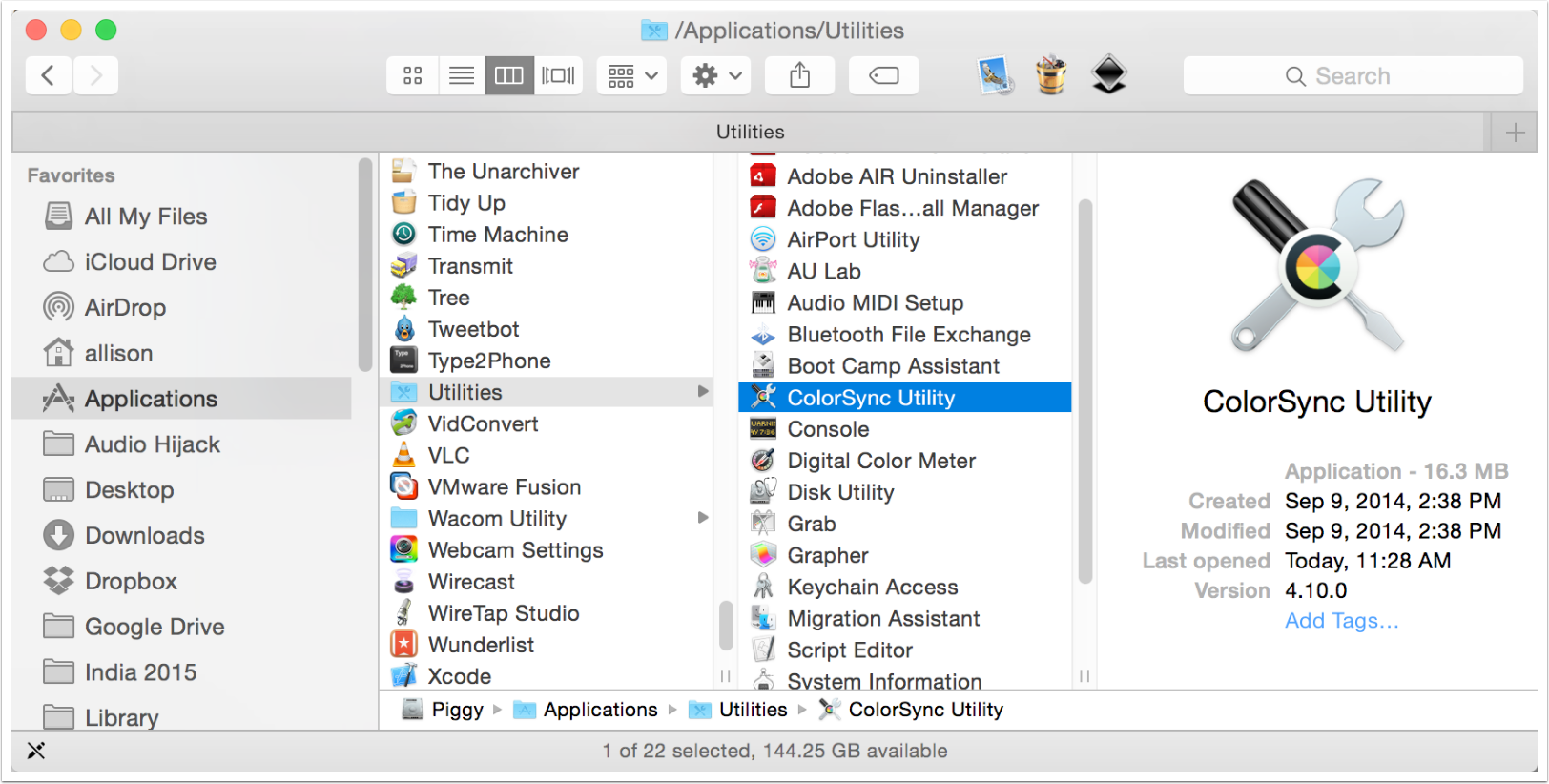The height and width of the screenshot is (784, 1549).
Task: Click the Preview app toolbar icon
Action: [x=995, y=75]
